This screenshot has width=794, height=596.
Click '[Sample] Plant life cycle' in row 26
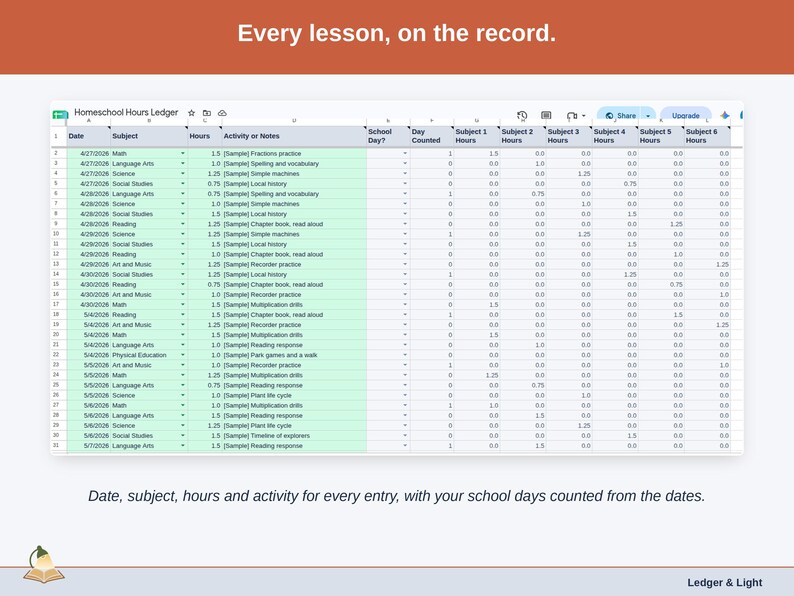pos(294,395)
